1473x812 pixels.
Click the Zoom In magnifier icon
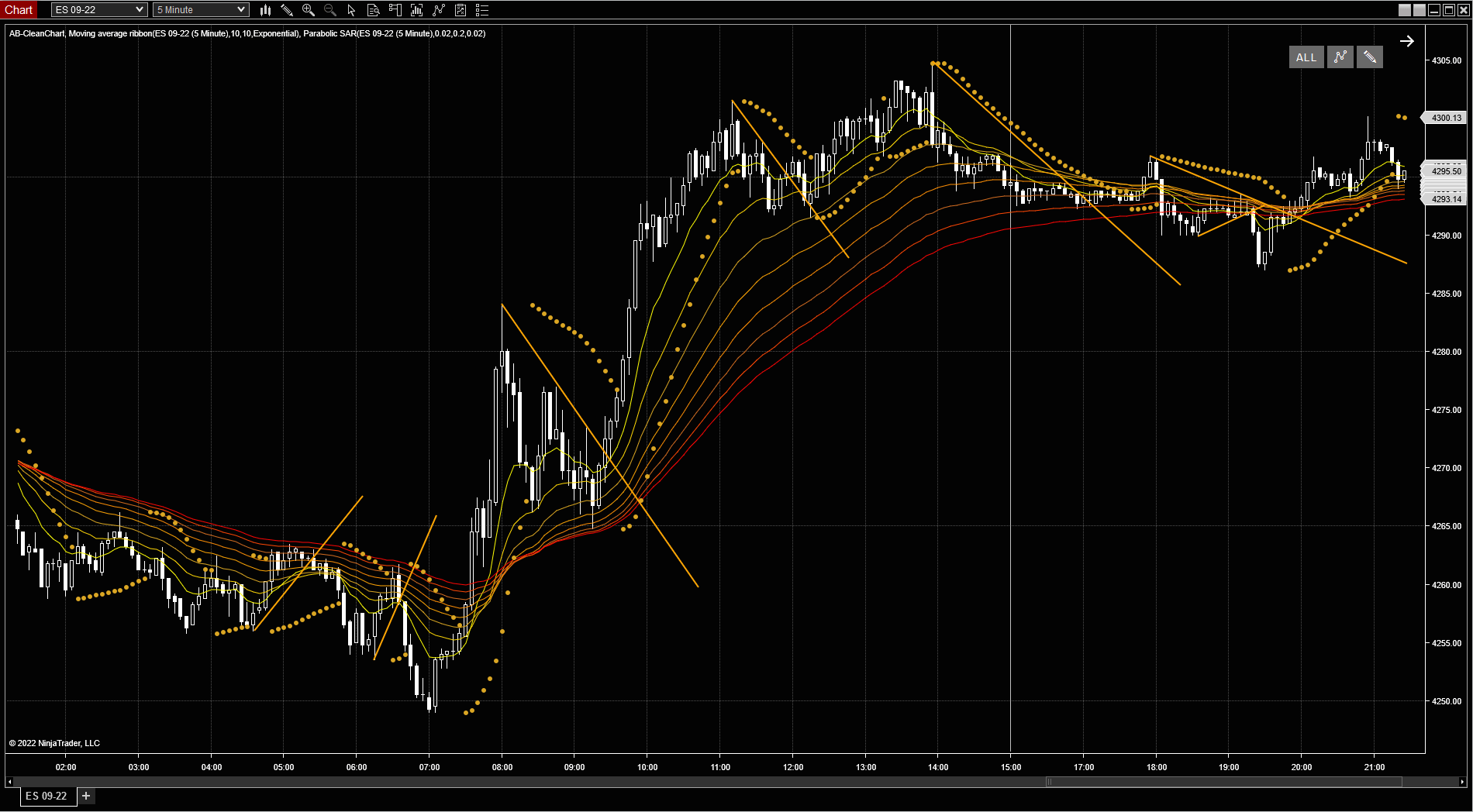click(x=309, y=10)
